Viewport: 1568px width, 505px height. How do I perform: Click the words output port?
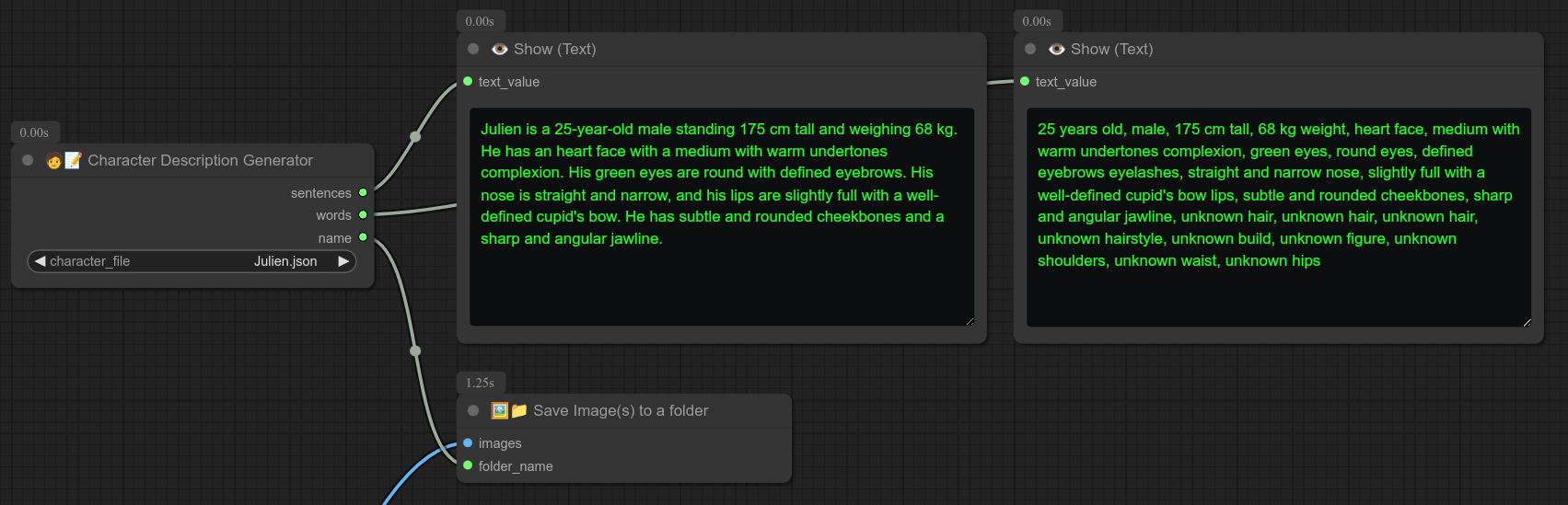coord(363,215)
